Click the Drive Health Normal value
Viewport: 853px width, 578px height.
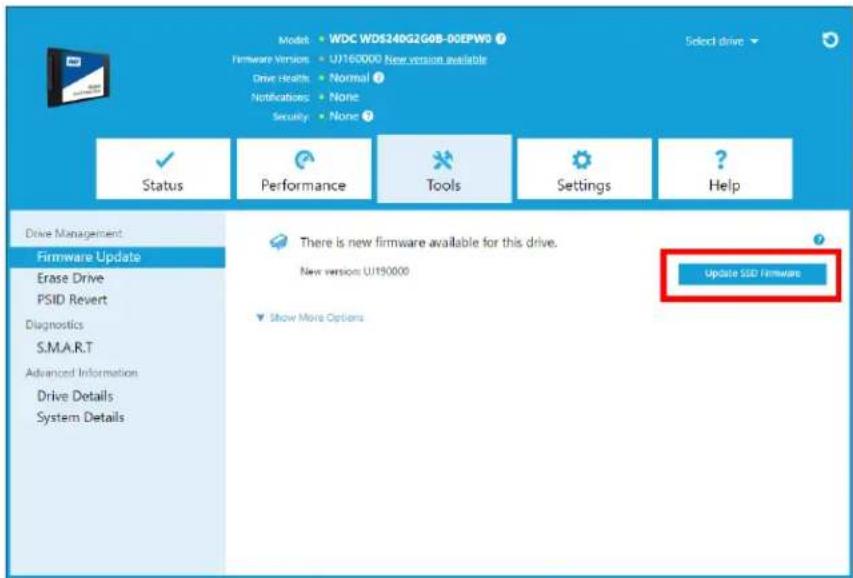coord(349,78)
